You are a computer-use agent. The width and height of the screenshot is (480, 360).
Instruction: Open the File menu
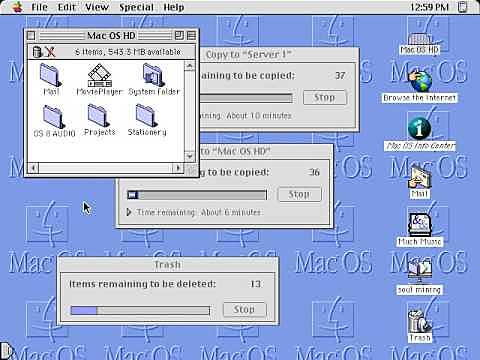(x=39, y=7)
